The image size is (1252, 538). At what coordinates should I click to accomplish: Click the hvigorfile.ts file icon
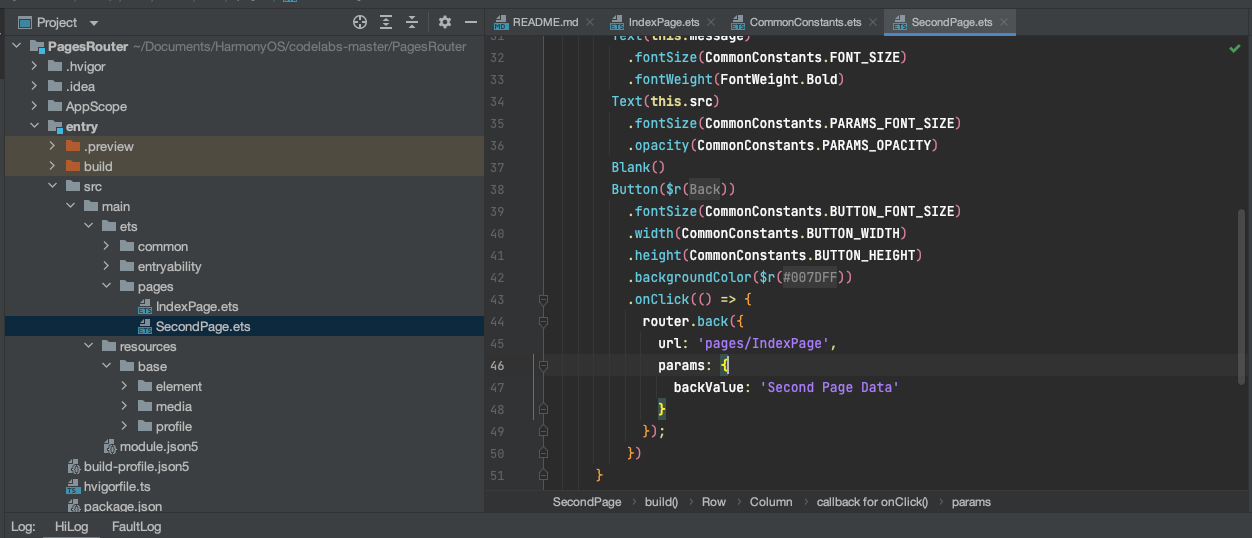point(73,486)
